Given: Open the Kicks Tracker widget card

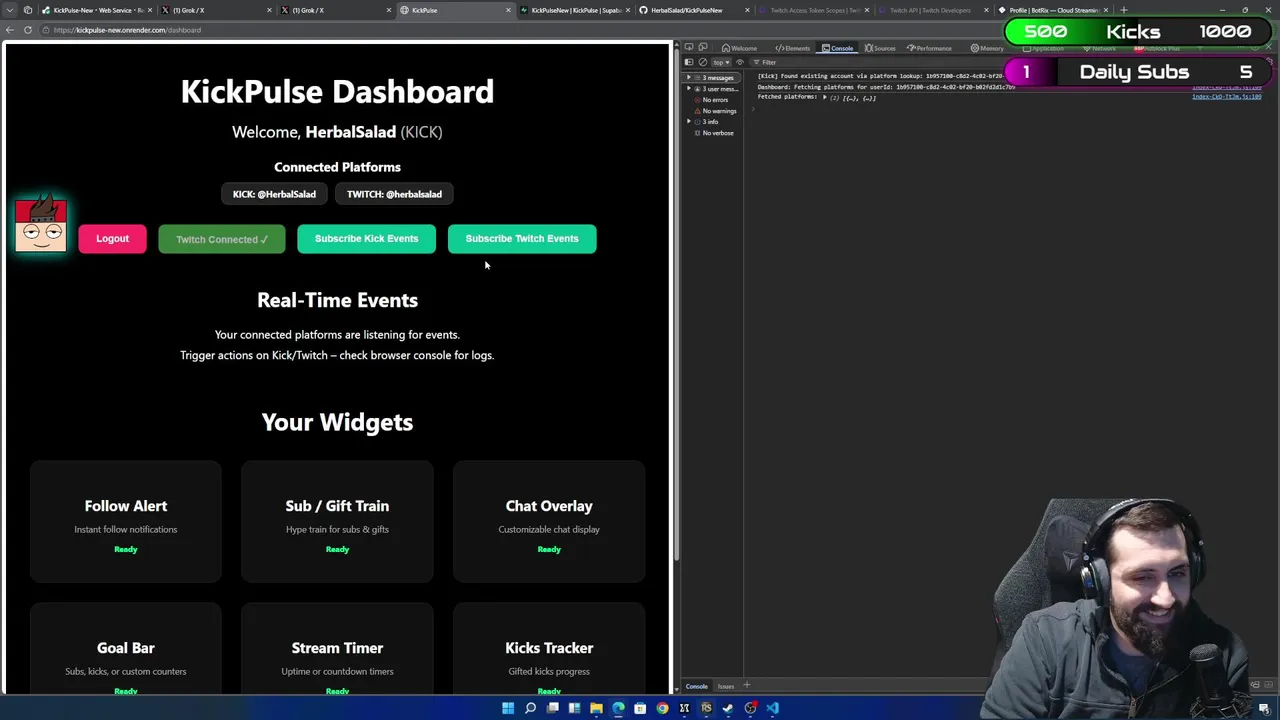Looking at the screenshot, I should coord(549,650).
